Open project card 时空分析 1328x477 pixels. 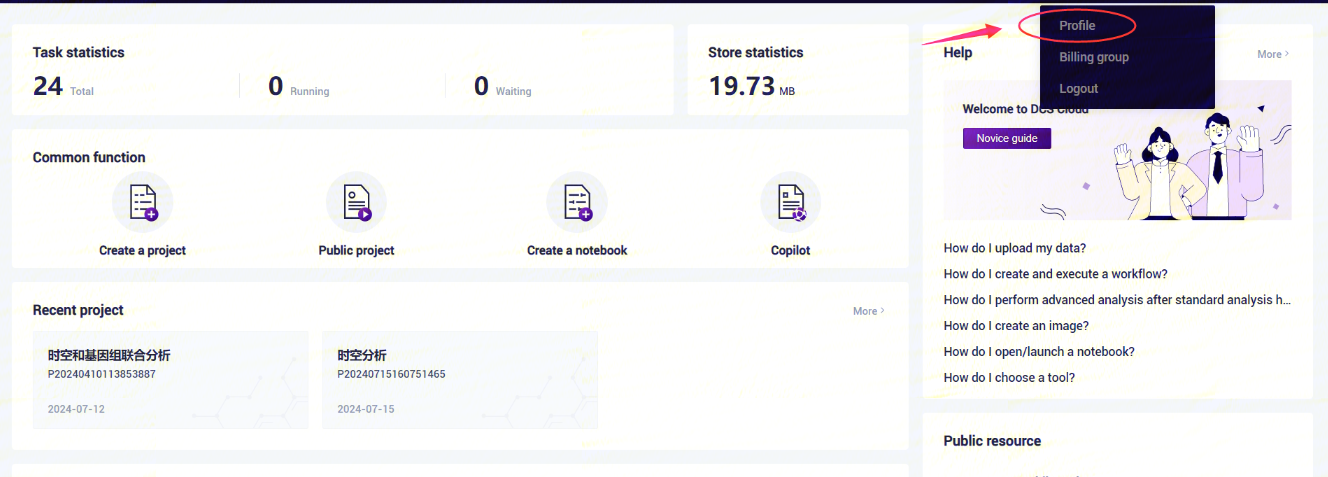460,380
